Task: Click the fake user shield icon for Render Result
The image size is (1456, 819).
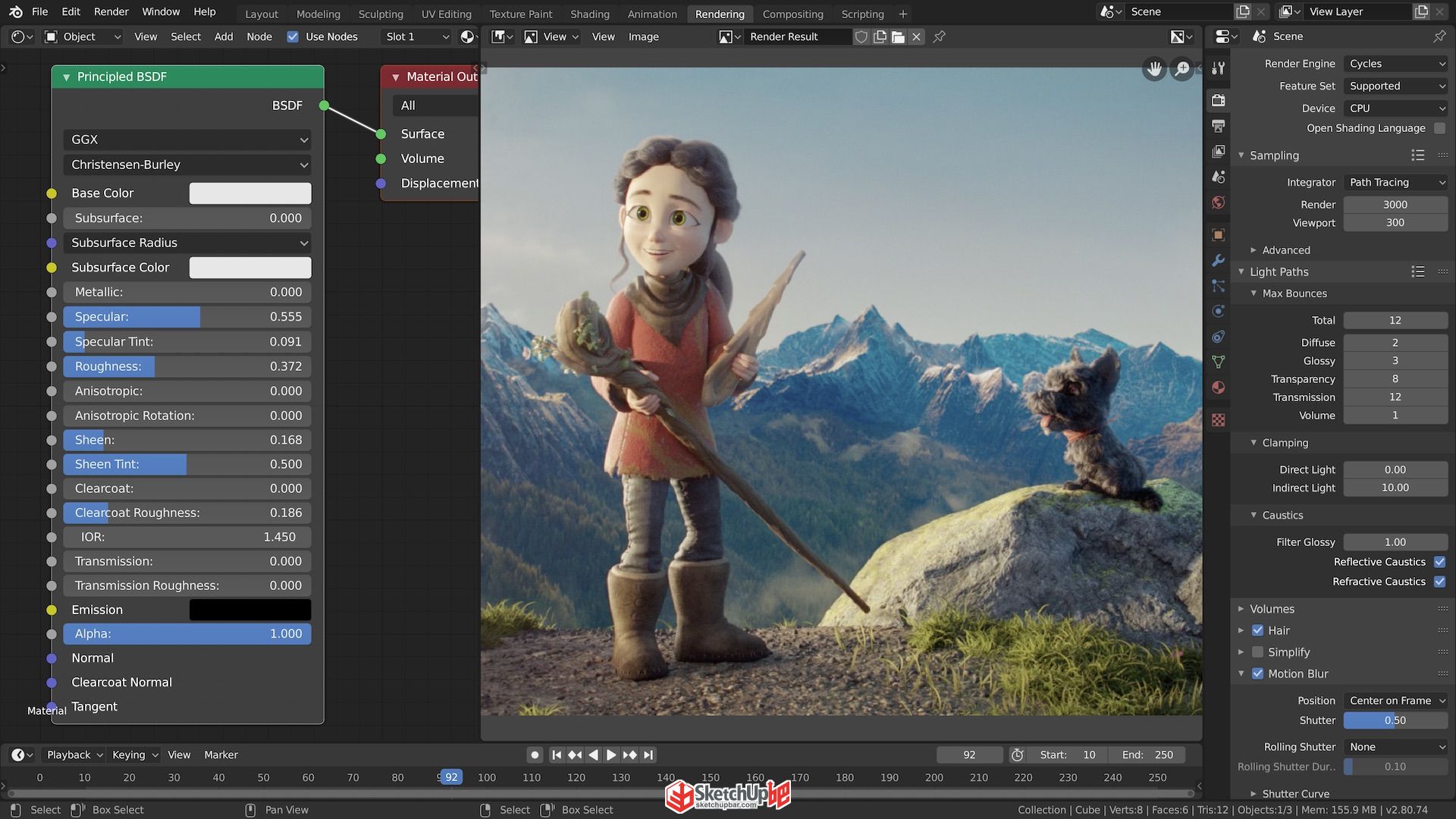Action: (861, 36)
